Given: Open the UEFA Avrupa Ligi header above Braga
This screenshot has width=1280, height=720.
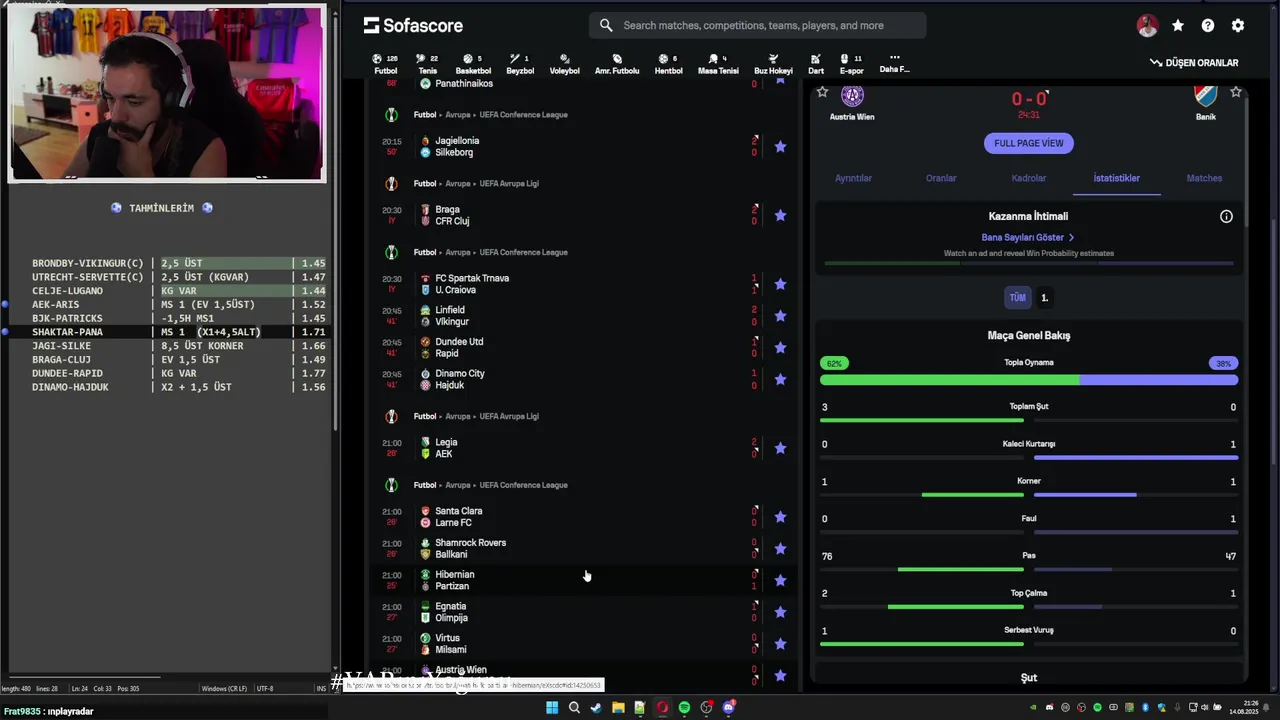Looking at the screenshot, I should coord(508,184).
